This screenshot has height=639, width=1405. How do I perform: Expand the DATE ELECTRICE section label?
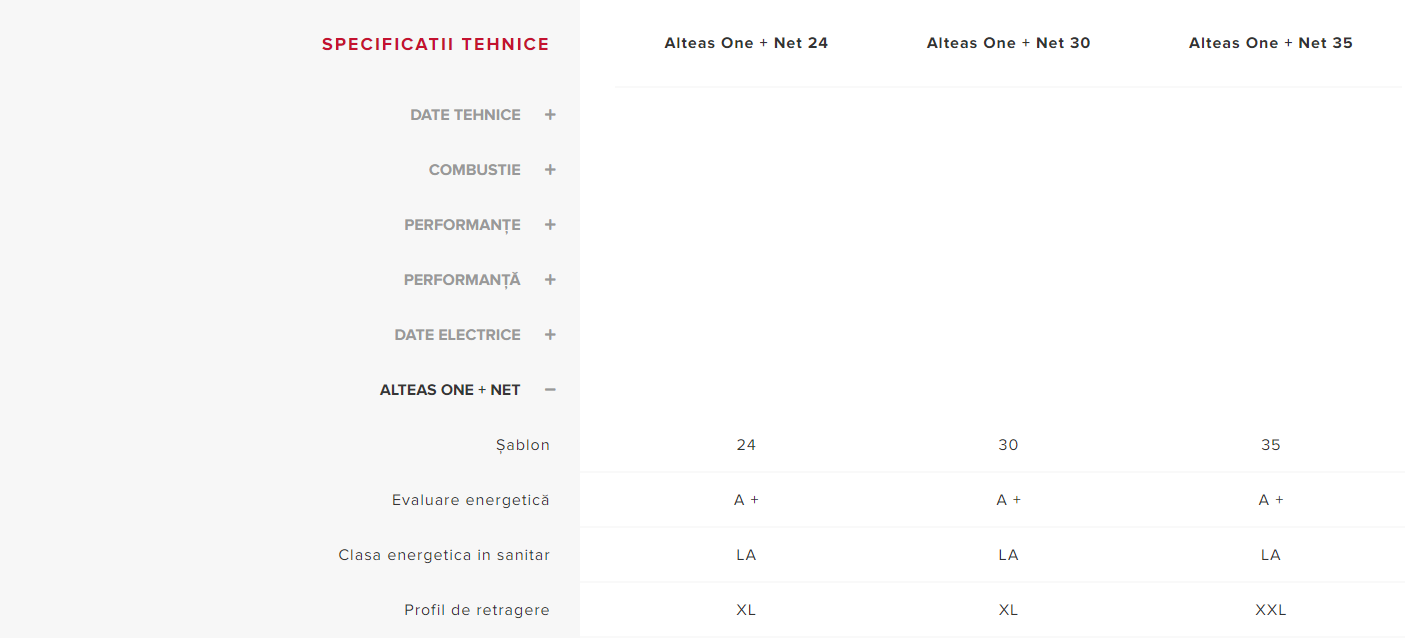(457, 335)
